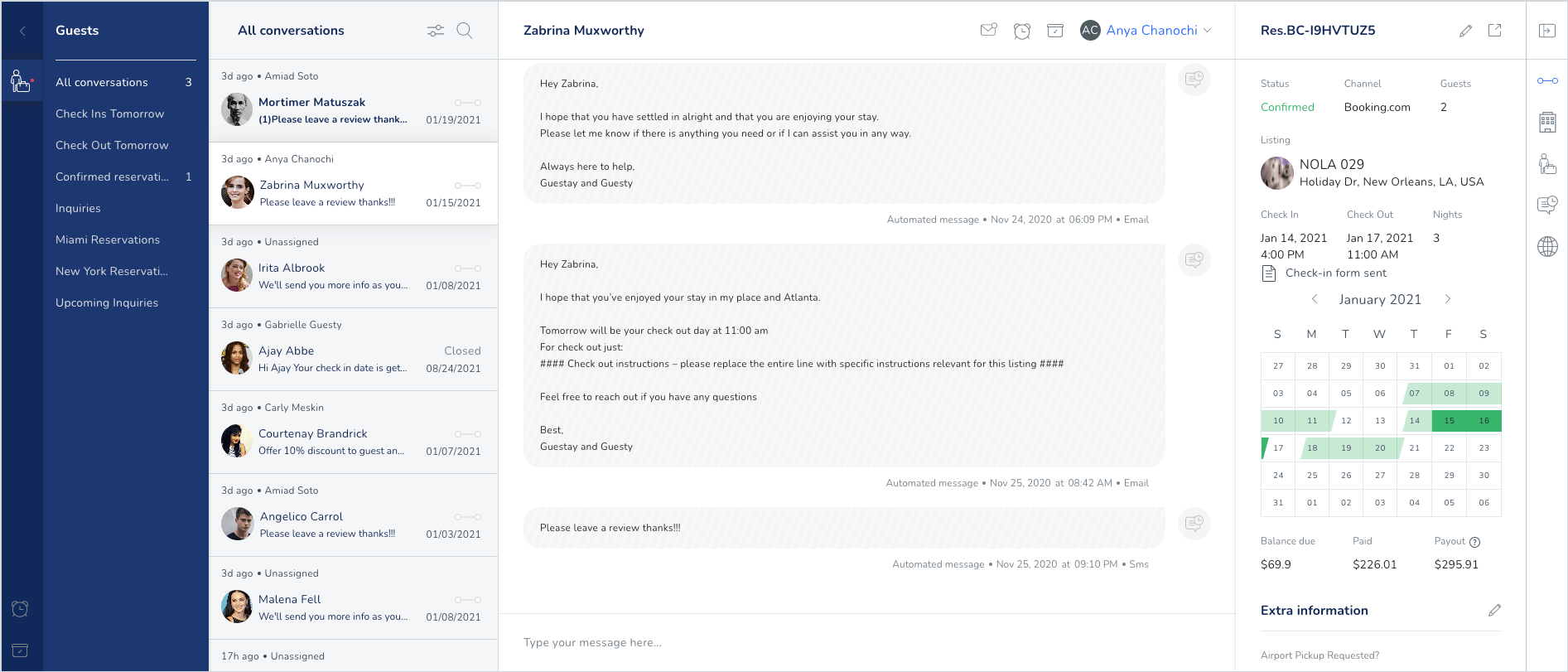Click the message input field
This screenshot has width=1568, height=672.
pos(866,642)
